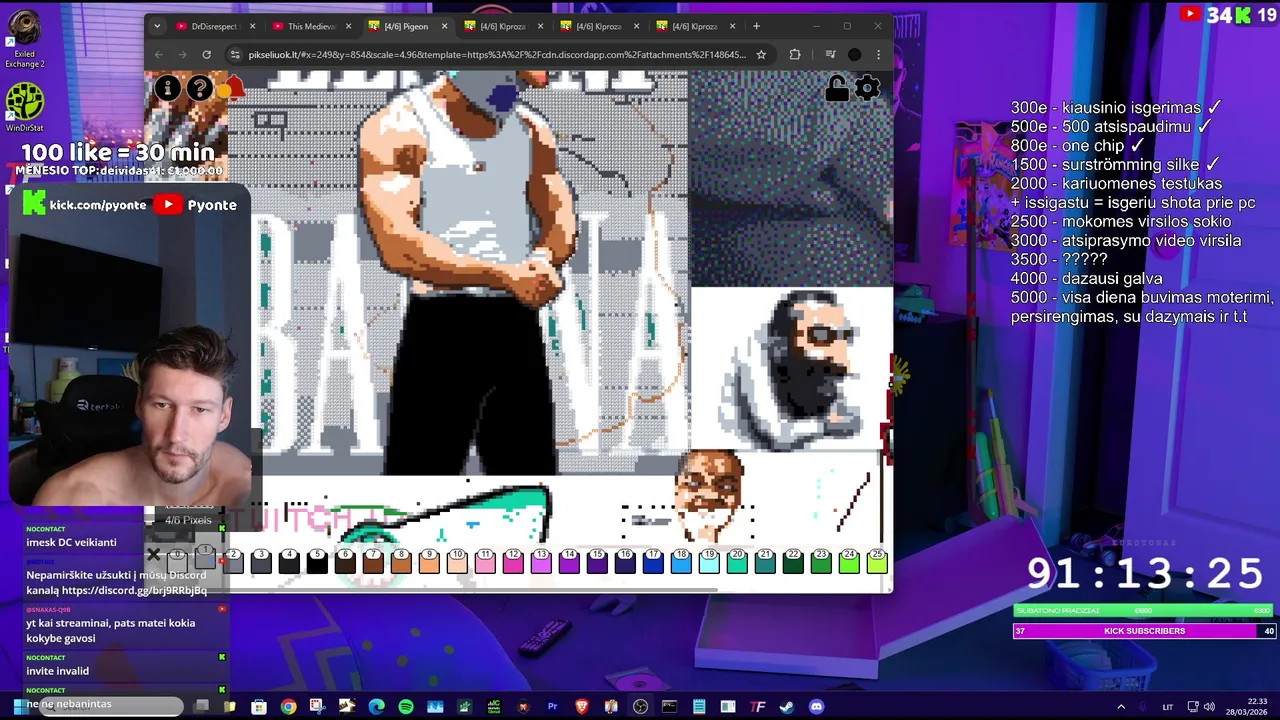Open Google Chrome from the taskbar
The height and width of the screenshot is (720, 1280).
tap(288, 707)
